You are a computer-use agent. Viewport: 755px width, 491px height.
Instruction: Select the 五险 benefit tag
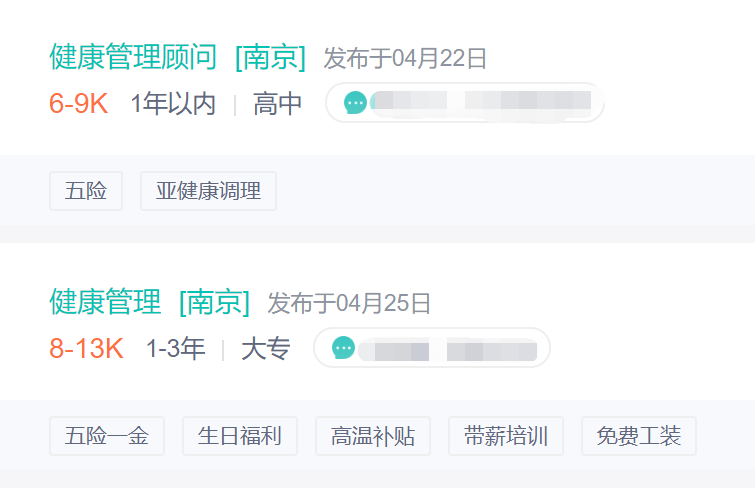click(86, 191)
